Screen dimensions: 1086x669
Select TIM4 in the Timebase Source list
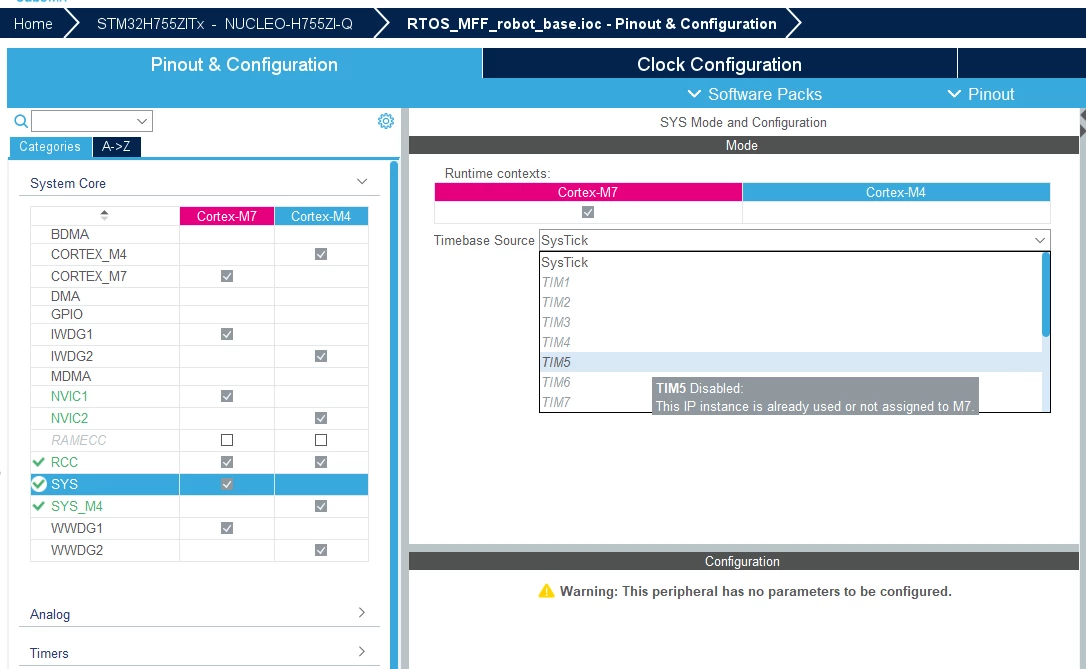(791, 342)
